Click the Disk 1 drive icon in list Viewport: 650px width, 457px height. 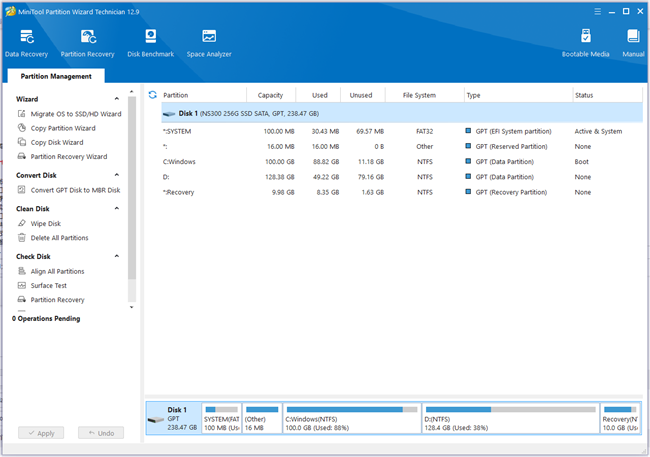tap(169, 114)
